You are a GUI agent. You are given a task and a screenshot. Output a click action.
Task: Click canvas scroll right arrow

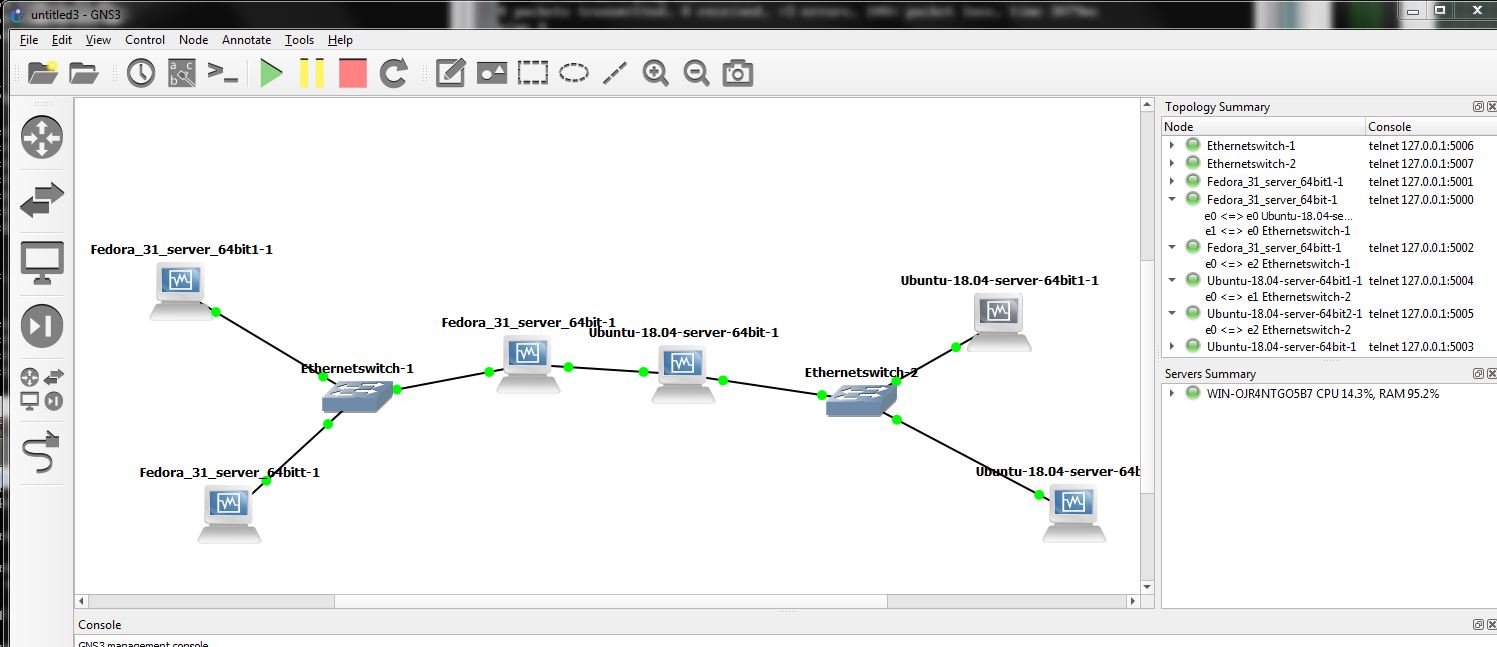[1132, 601]
